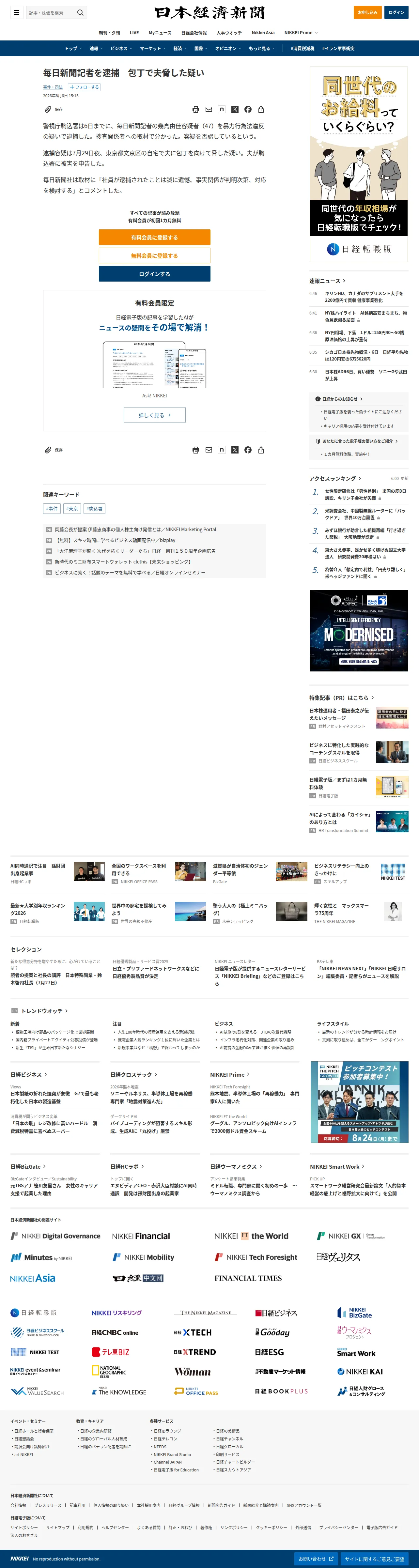Open the 日経会社情報 menu item
This screenshot has width=419, height=1568.
pos(194,33)
